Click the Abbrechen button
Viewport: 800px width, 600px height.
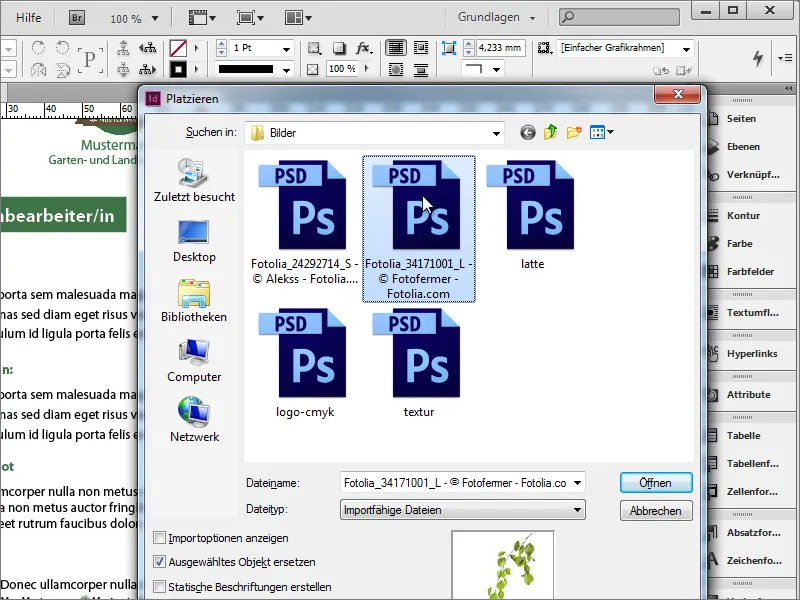click(x=656, y=511)
